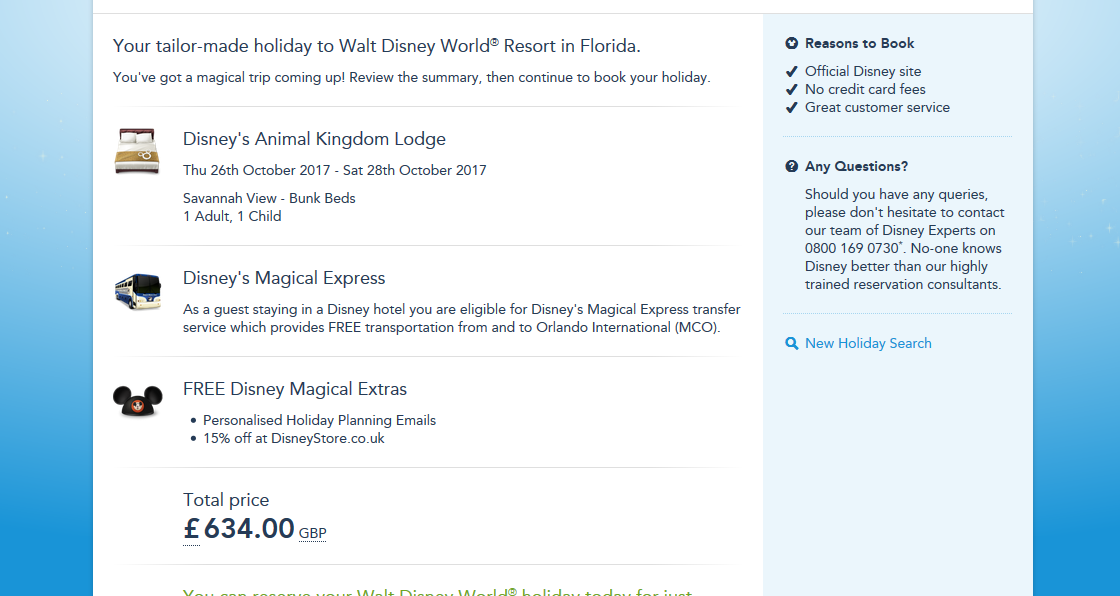Viewport: 1120px width, 596px height.
Task: Click the £634.00 total price amount
Action: [250, 528]
